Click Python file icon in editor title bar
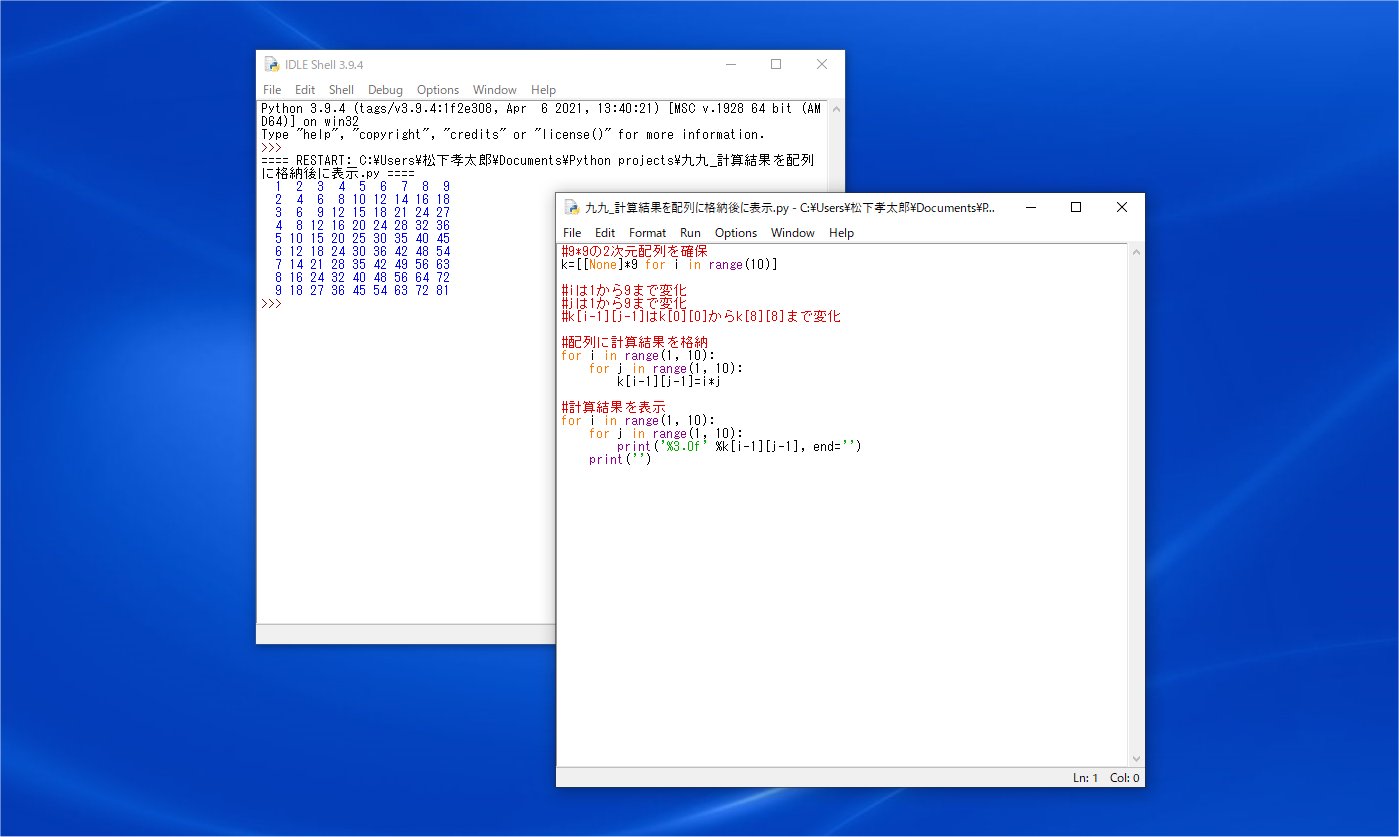This screenshot has width=1399, height=837. click(x=571, y=207)
